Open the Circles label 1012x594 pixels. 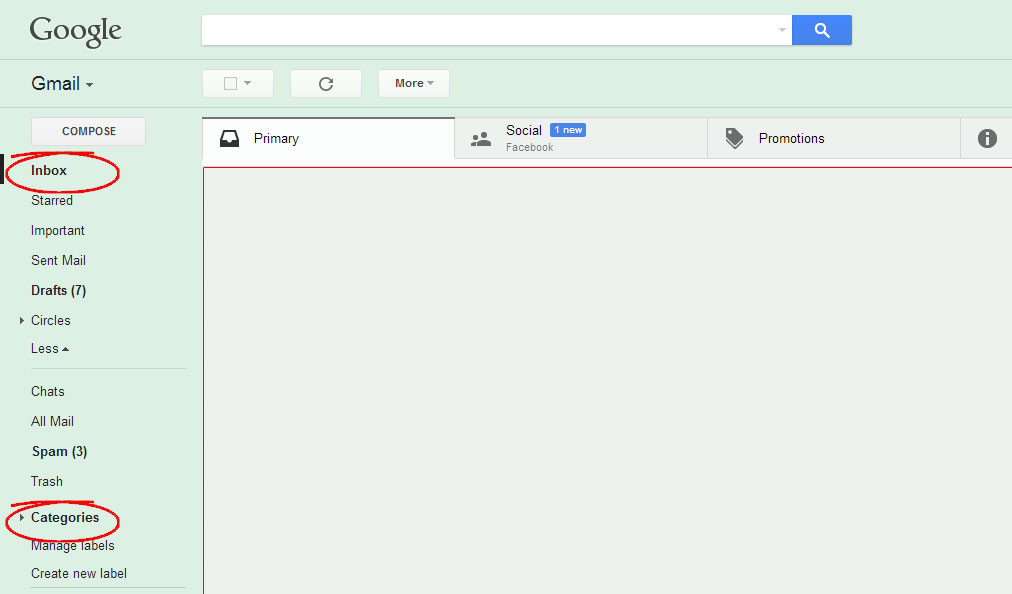pos(51,320)
